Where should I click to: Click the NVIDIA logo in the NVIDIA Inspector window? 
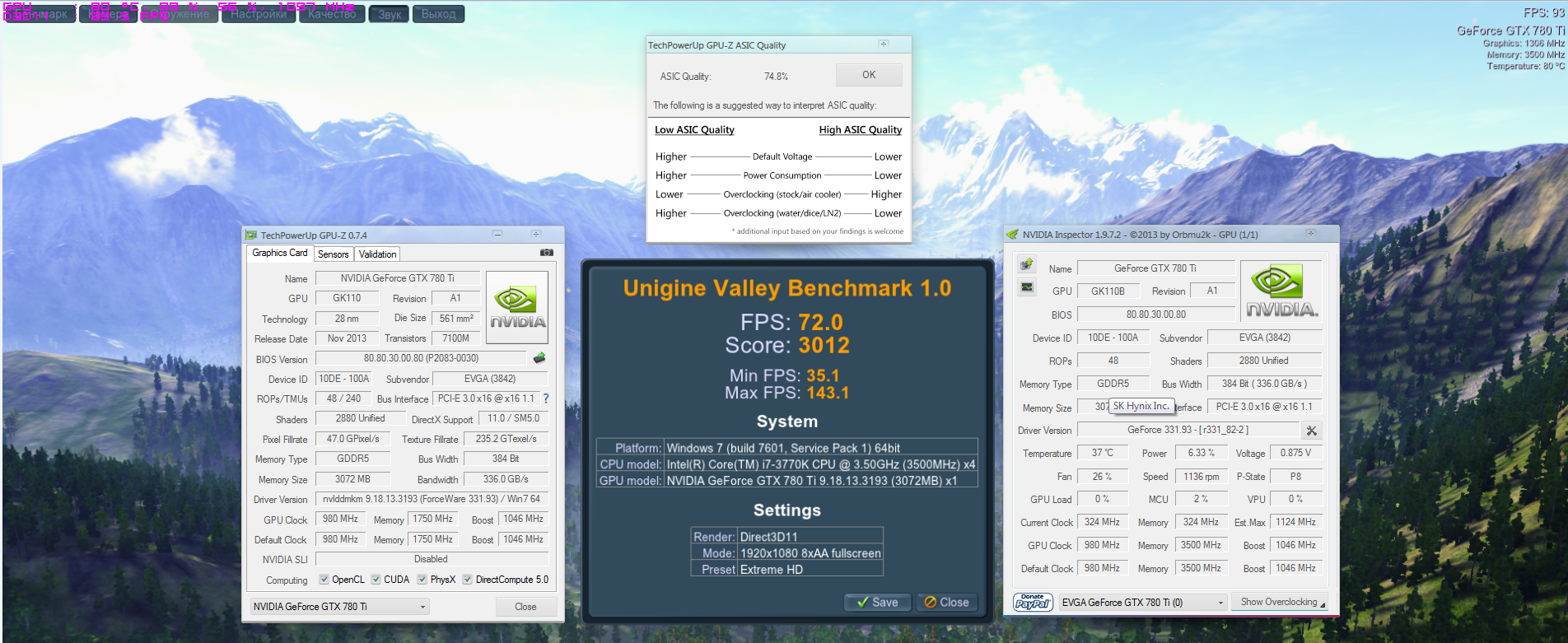pos(1281,291)
